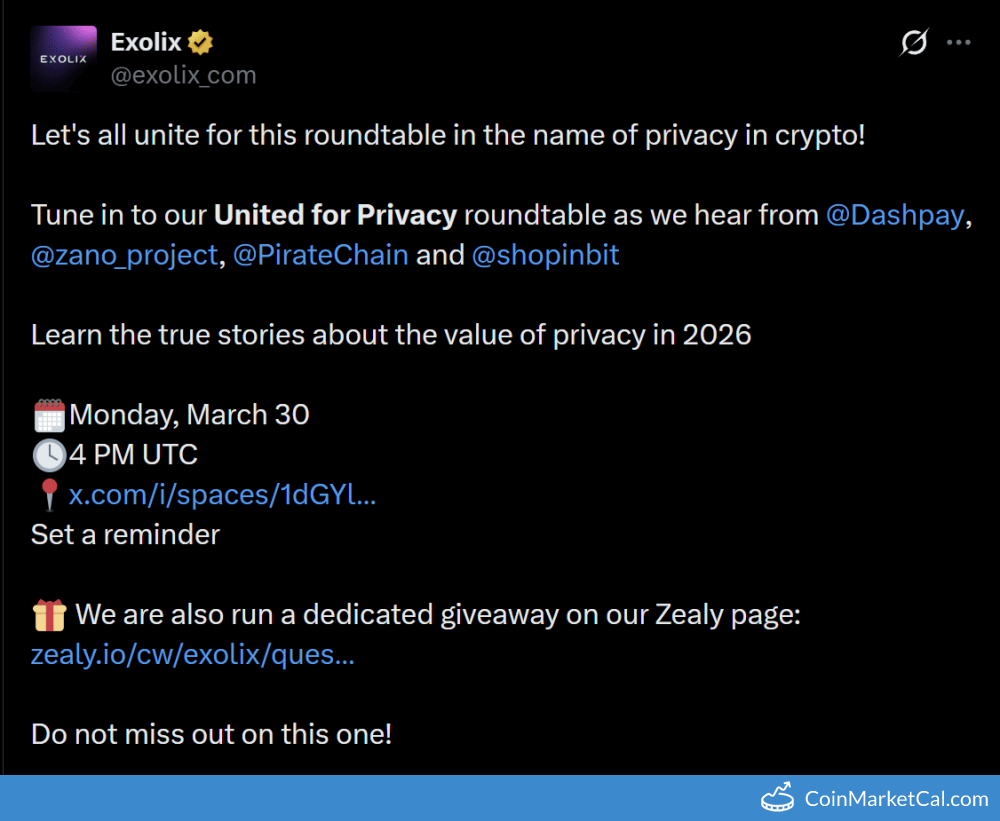1000x821 pixels.
Task: Click the clock emoji before 4 PM UTC
Action: pyautogui.click(x=48, y=455)
